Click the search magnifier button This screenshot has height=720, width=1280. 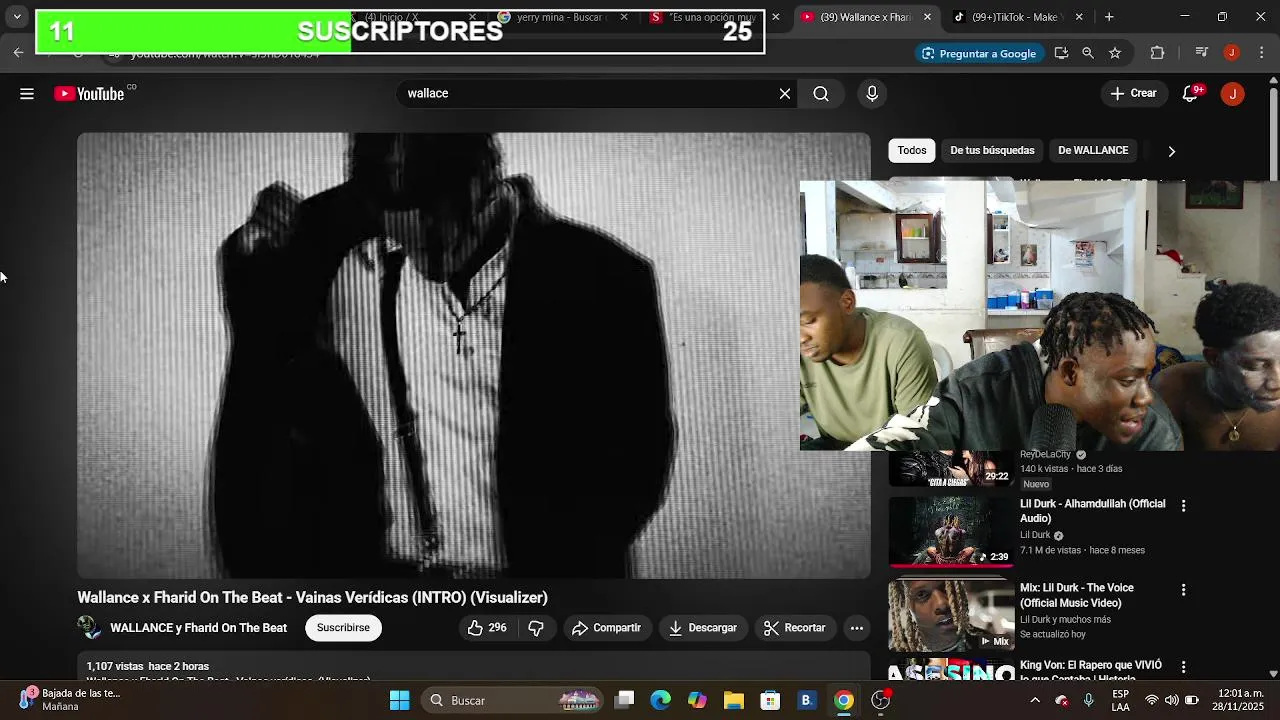coord(821,93)
